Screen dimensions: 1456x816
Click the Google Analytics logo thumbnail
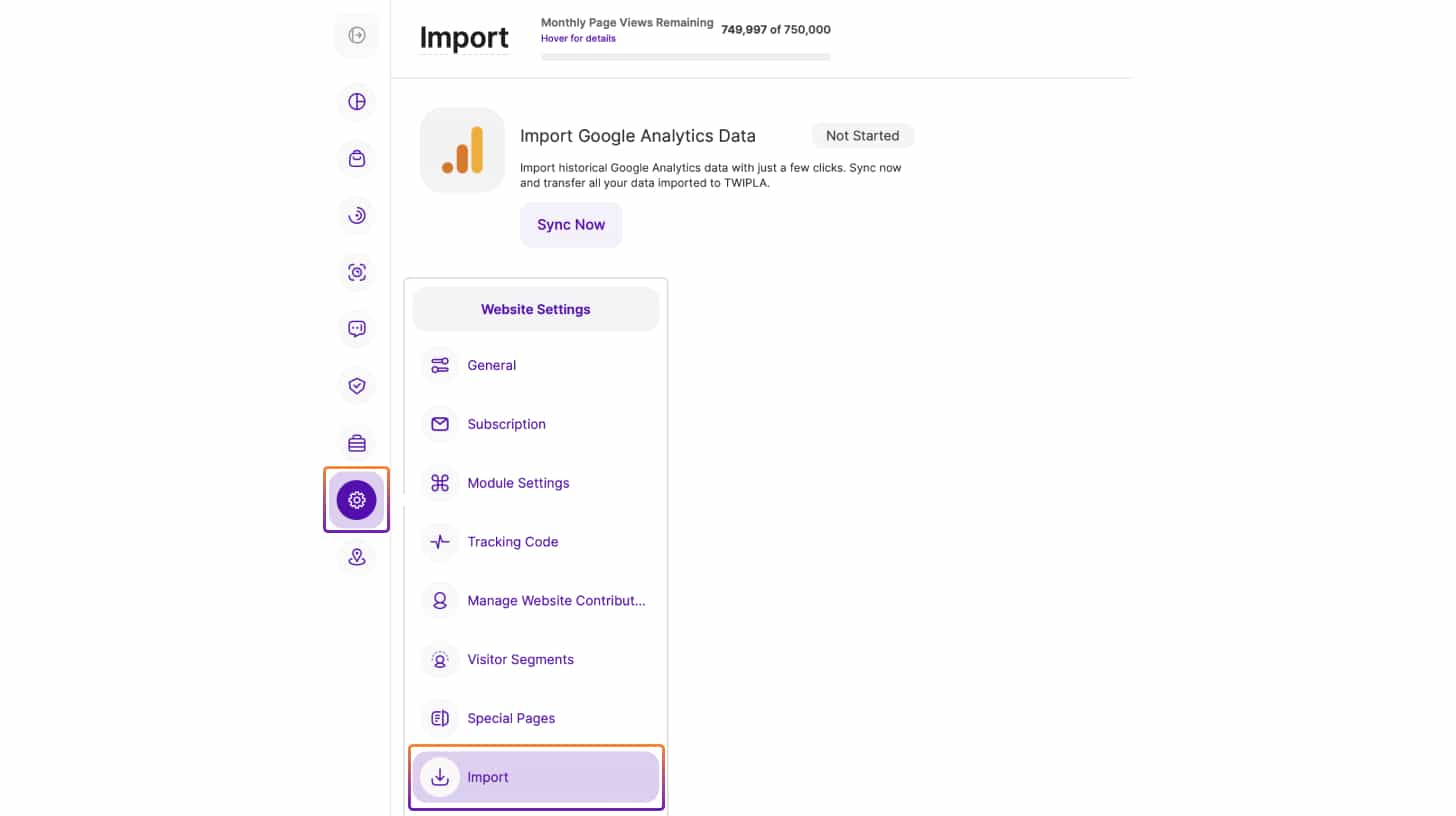pyautogui.click(x=462, y=150)
